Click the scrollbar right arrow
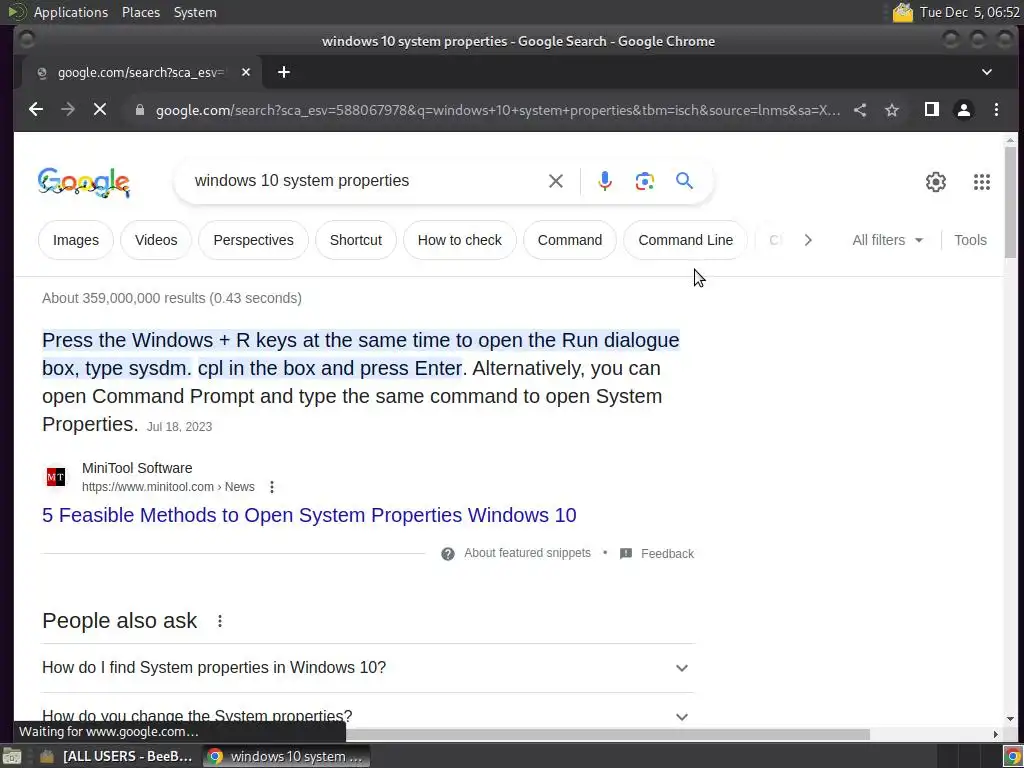The height and width of the screenshot is (768, 1024). 995,735
